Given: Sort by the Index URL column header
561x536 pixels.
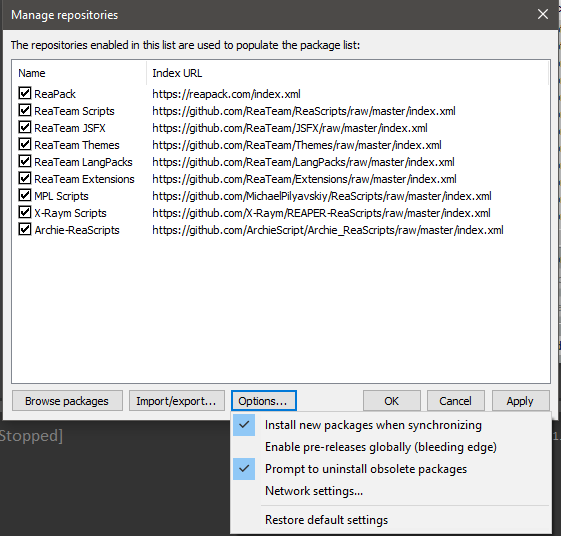Looking at the screenshot, I should [347, 73].
